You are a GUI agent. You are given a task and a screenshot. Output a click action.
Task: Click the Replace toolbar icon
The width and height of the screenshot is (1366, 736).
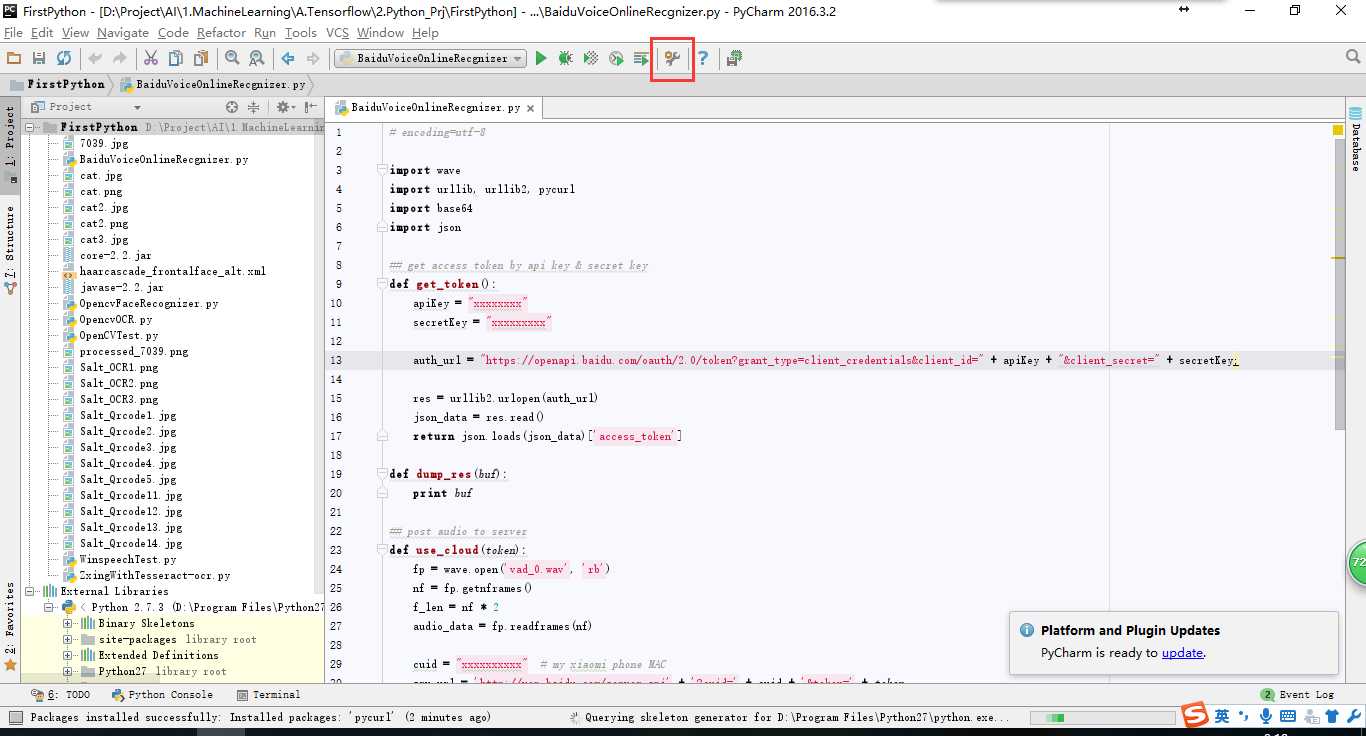257,59
